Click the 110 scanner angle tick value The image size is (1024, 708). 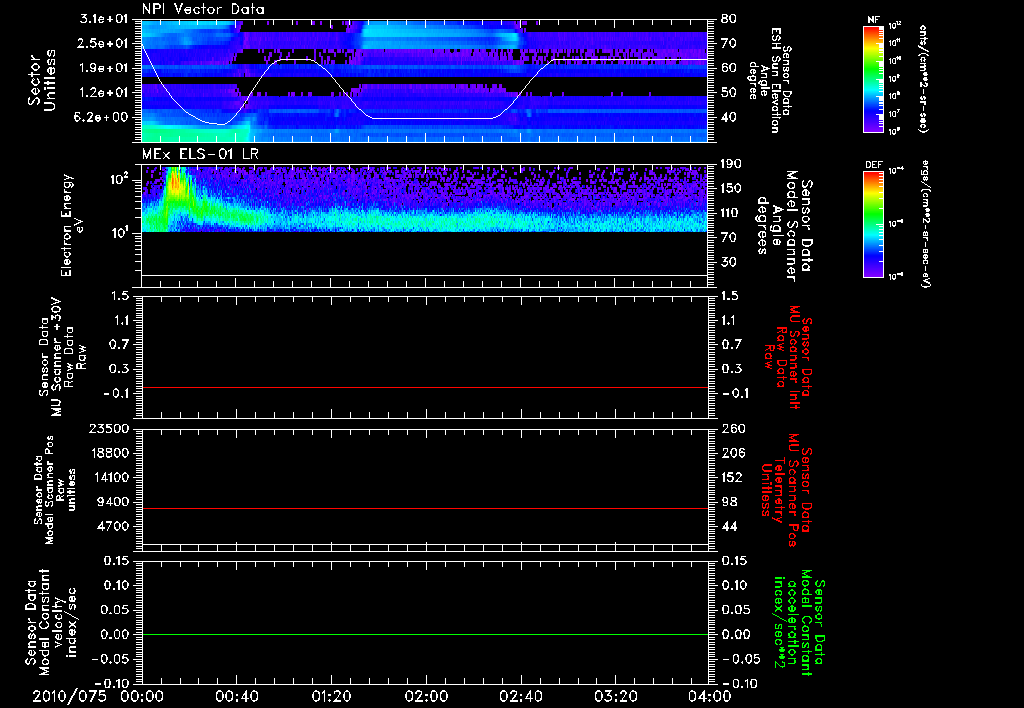(731, 213)
